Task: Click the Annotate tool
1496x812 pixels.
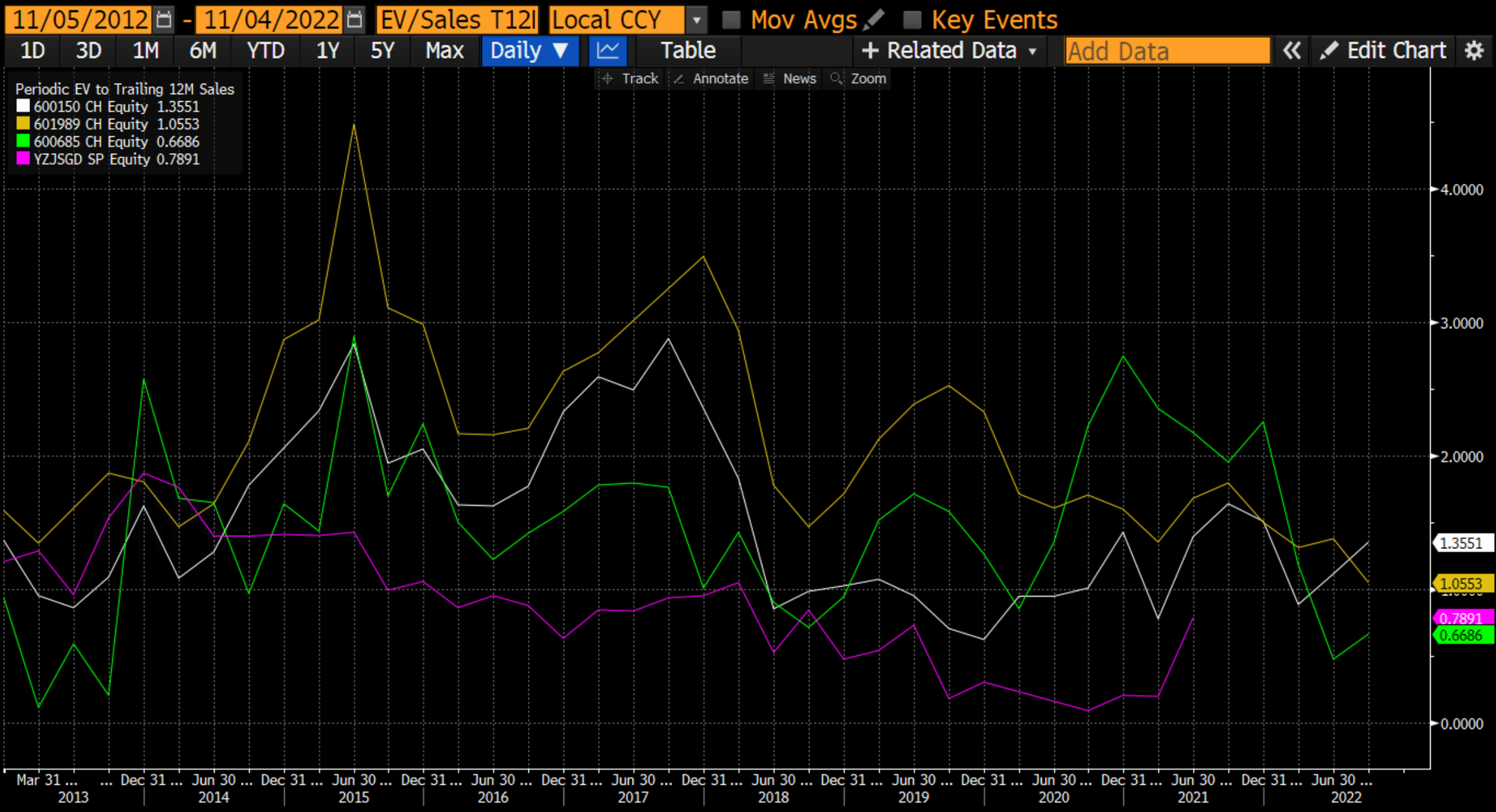Action: [x=711, y=79]
